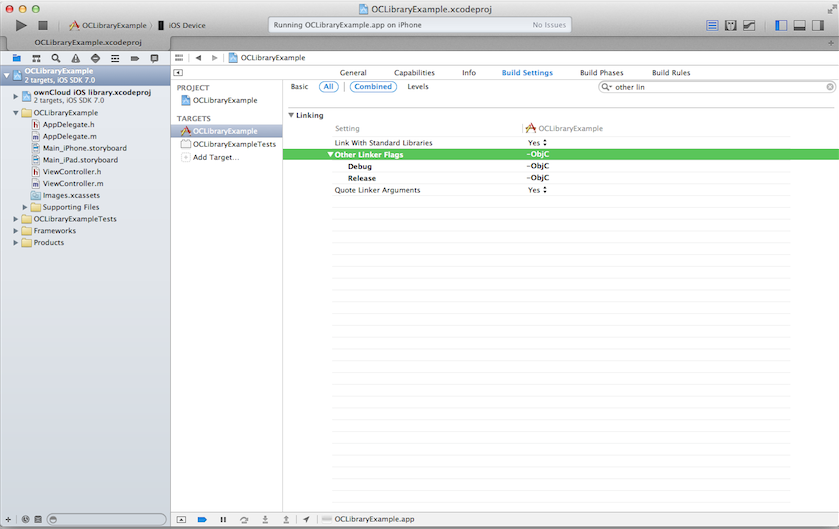
Task: Select the All settings filter
Action: (328, 87)
